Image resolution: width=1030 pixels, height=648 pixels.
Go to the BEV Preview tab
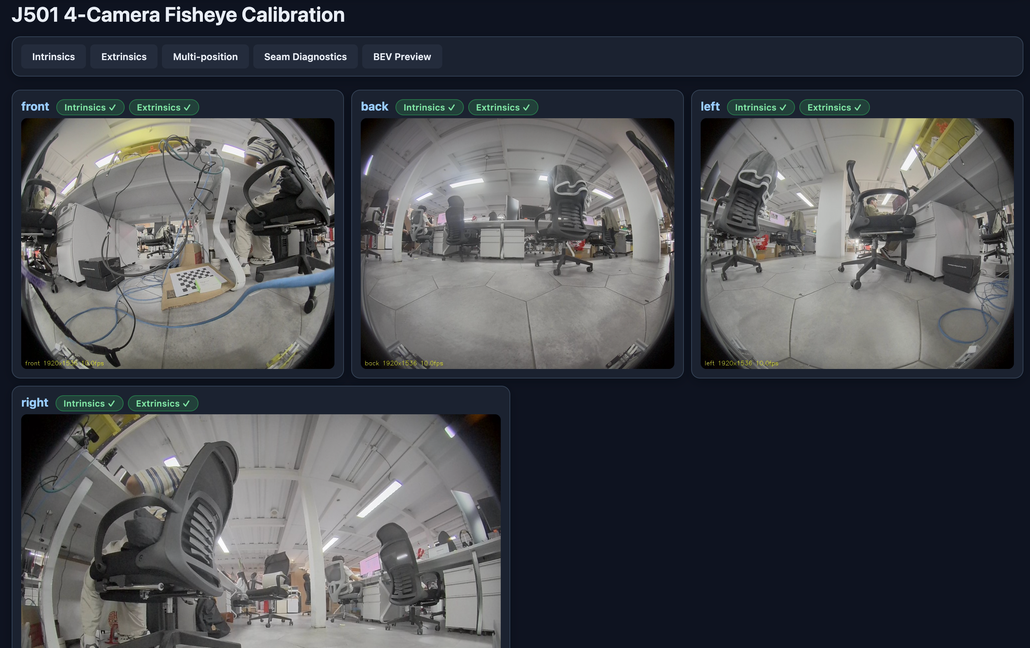[x=402, y=57]
